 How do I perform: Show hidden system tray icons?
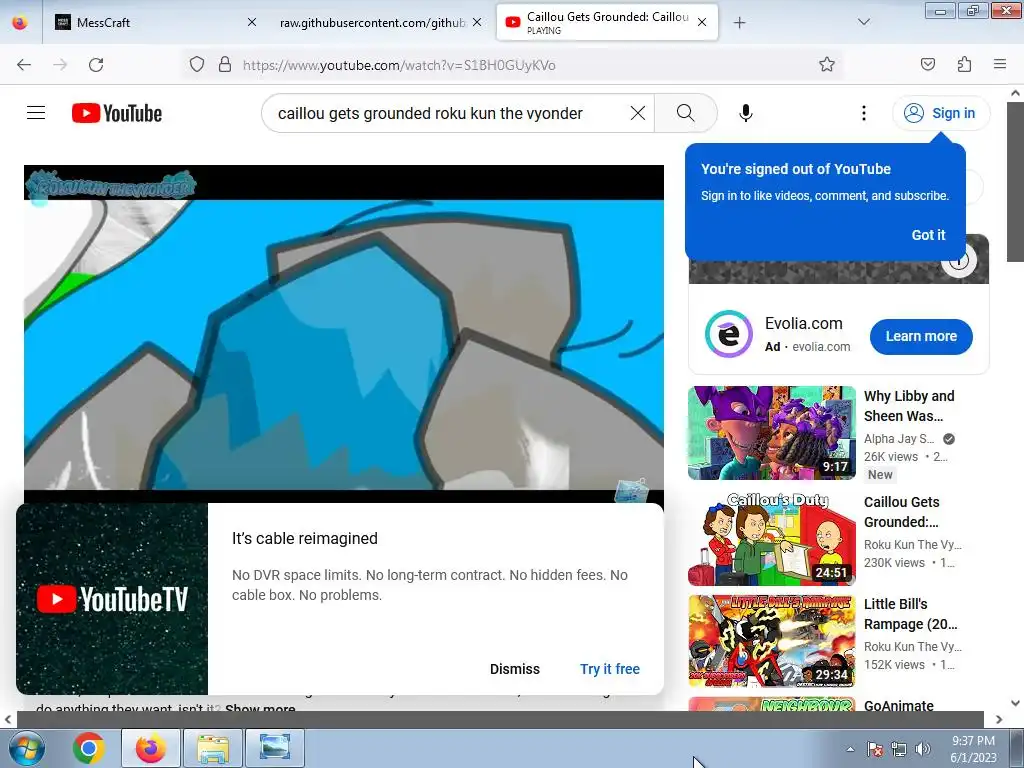point(850,749)
